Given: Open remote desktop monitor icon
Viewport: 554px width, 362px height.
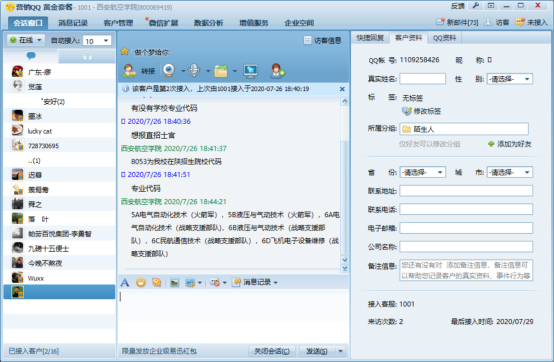Looking at the screenshot, I should 251,71.
